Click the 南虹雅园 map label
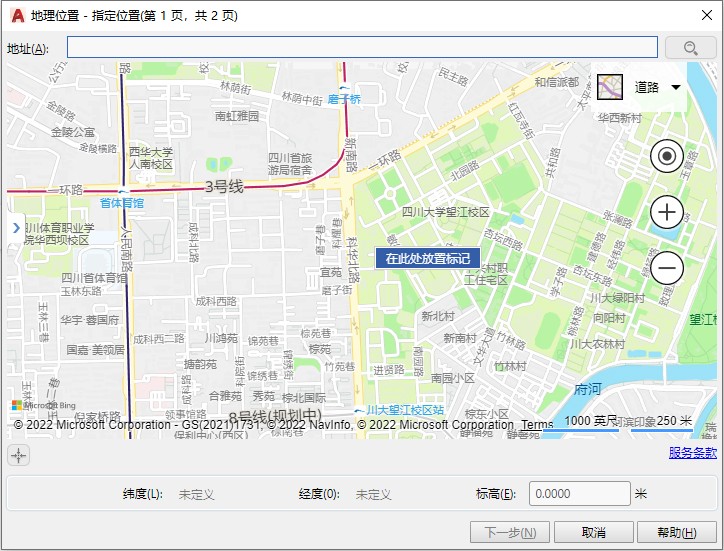The image size is (724, 551). [x=237, y=115]
